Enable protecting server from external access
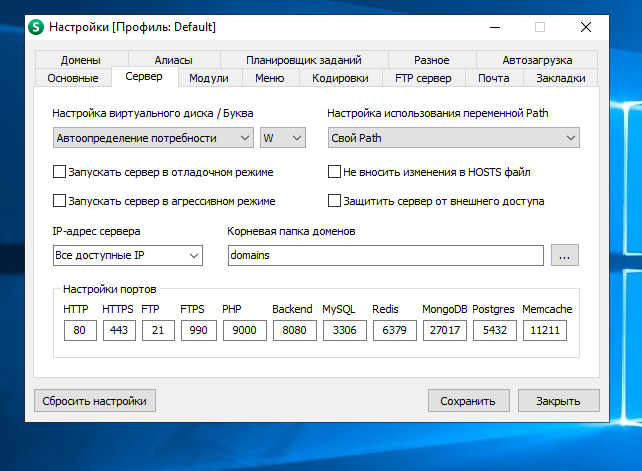 (335, 200)
